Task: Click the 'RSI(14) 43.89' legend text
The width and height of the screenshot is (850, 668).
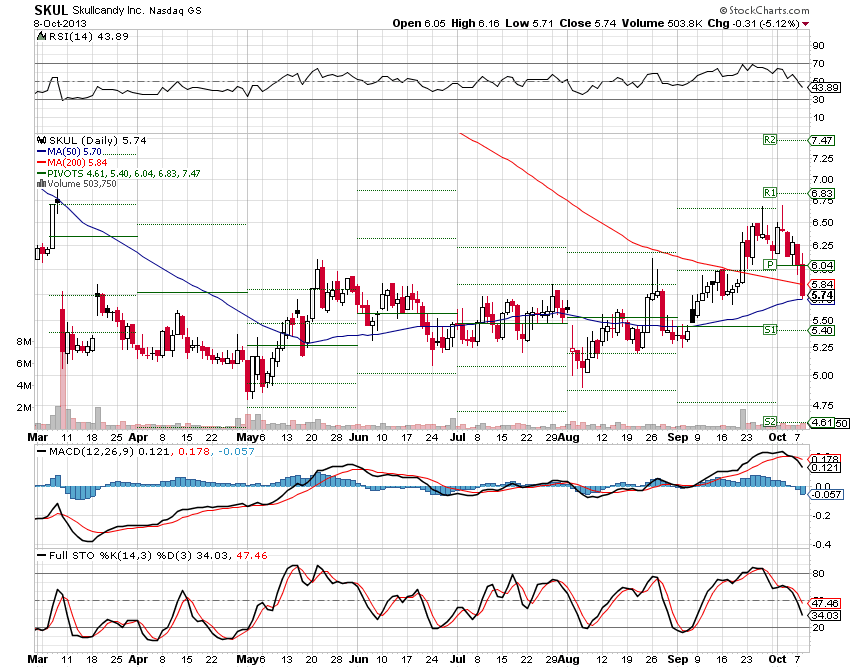Action: (x=89, y=36)
